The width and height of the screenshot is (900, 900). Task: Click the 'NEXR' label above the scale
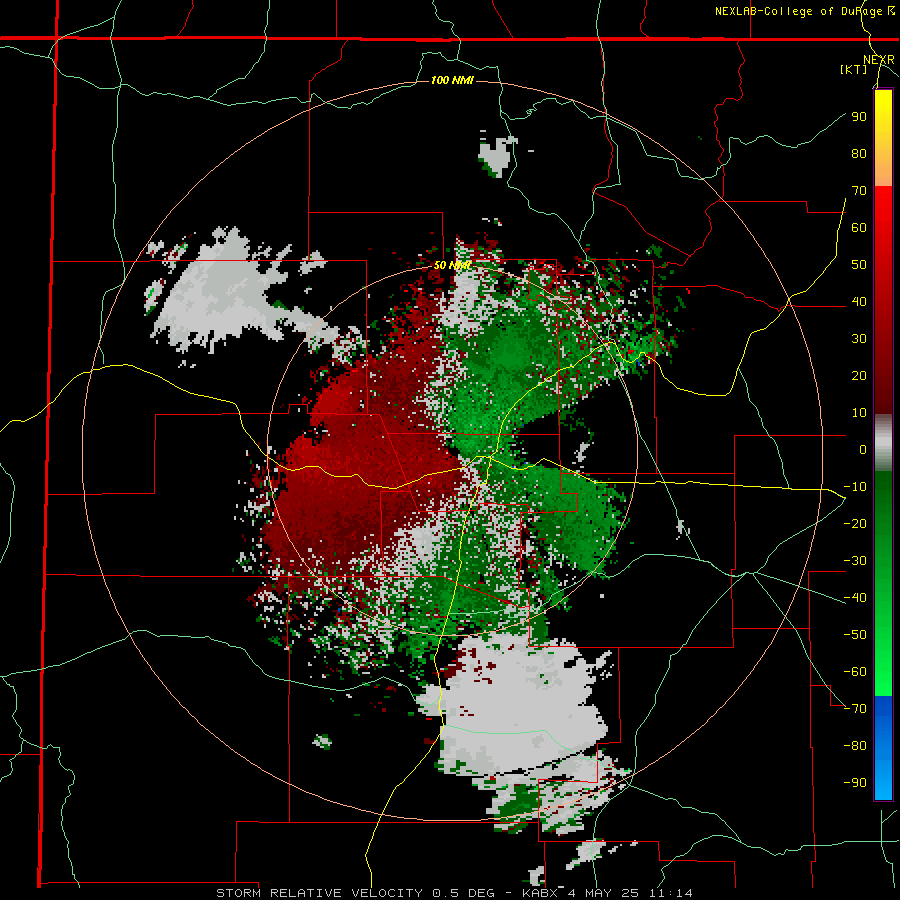click(x=879, y=60)
